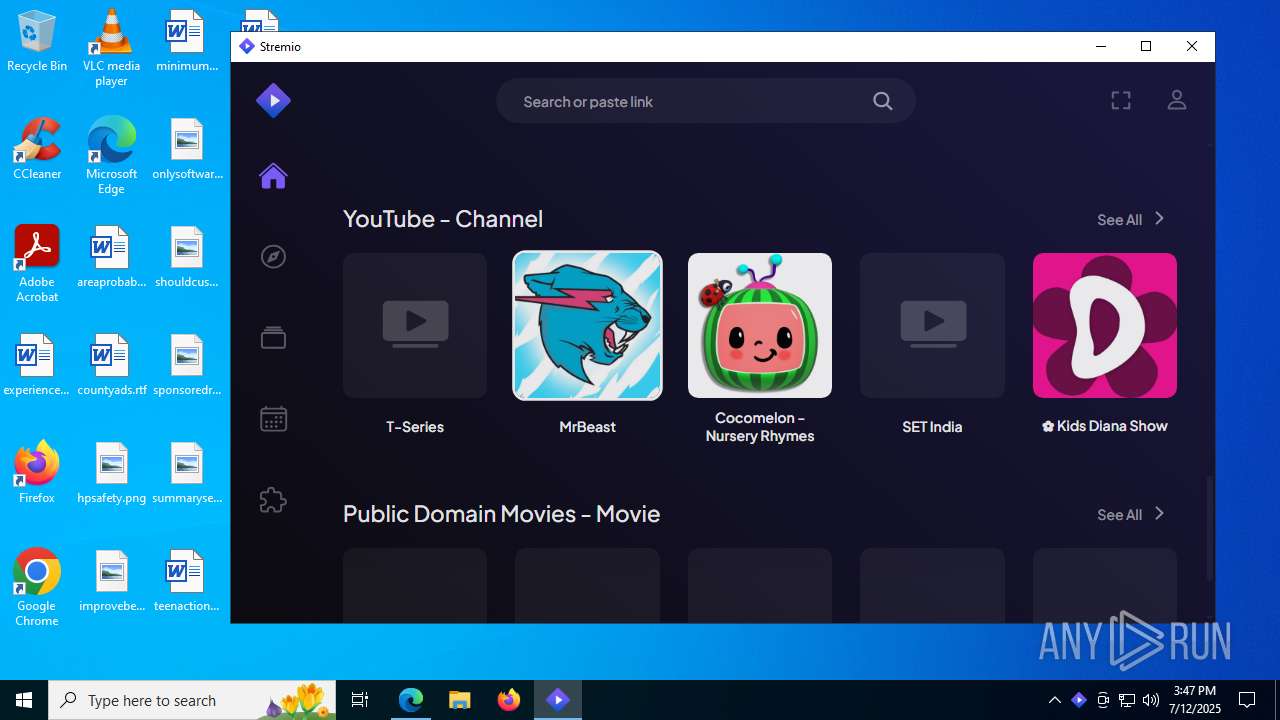Select countyads.rtf desktop file
The image size is (1280, 720).
click(111, 365)
